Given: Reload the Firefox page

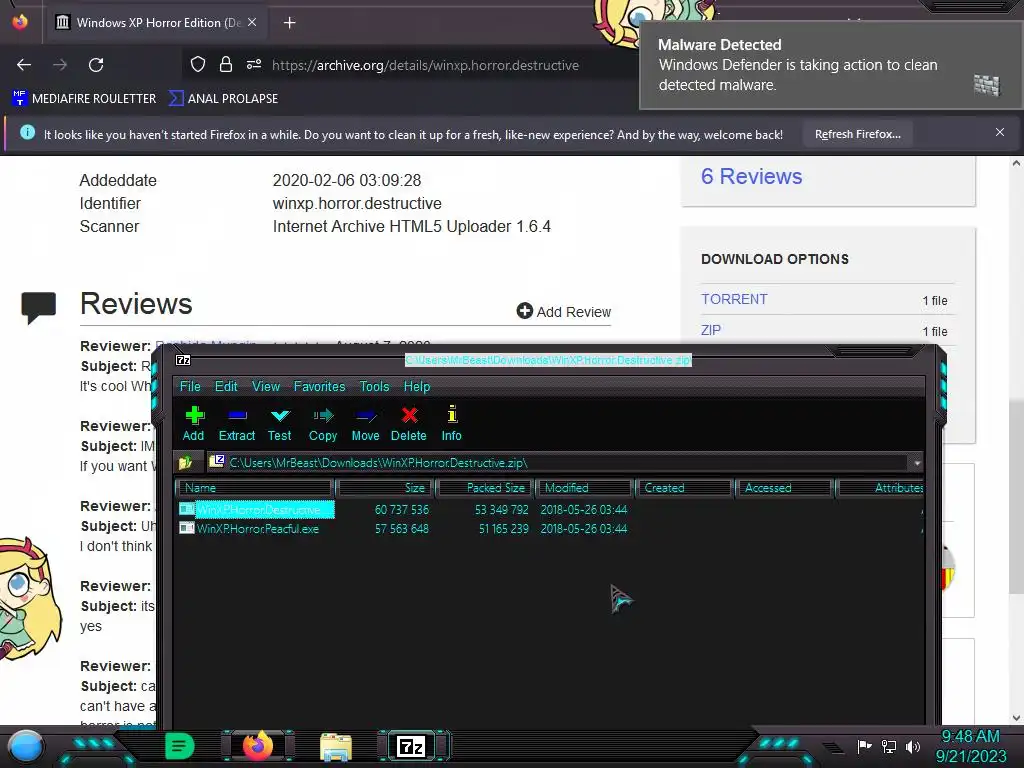Looking at the screenshot, I should tap(96, 65).
